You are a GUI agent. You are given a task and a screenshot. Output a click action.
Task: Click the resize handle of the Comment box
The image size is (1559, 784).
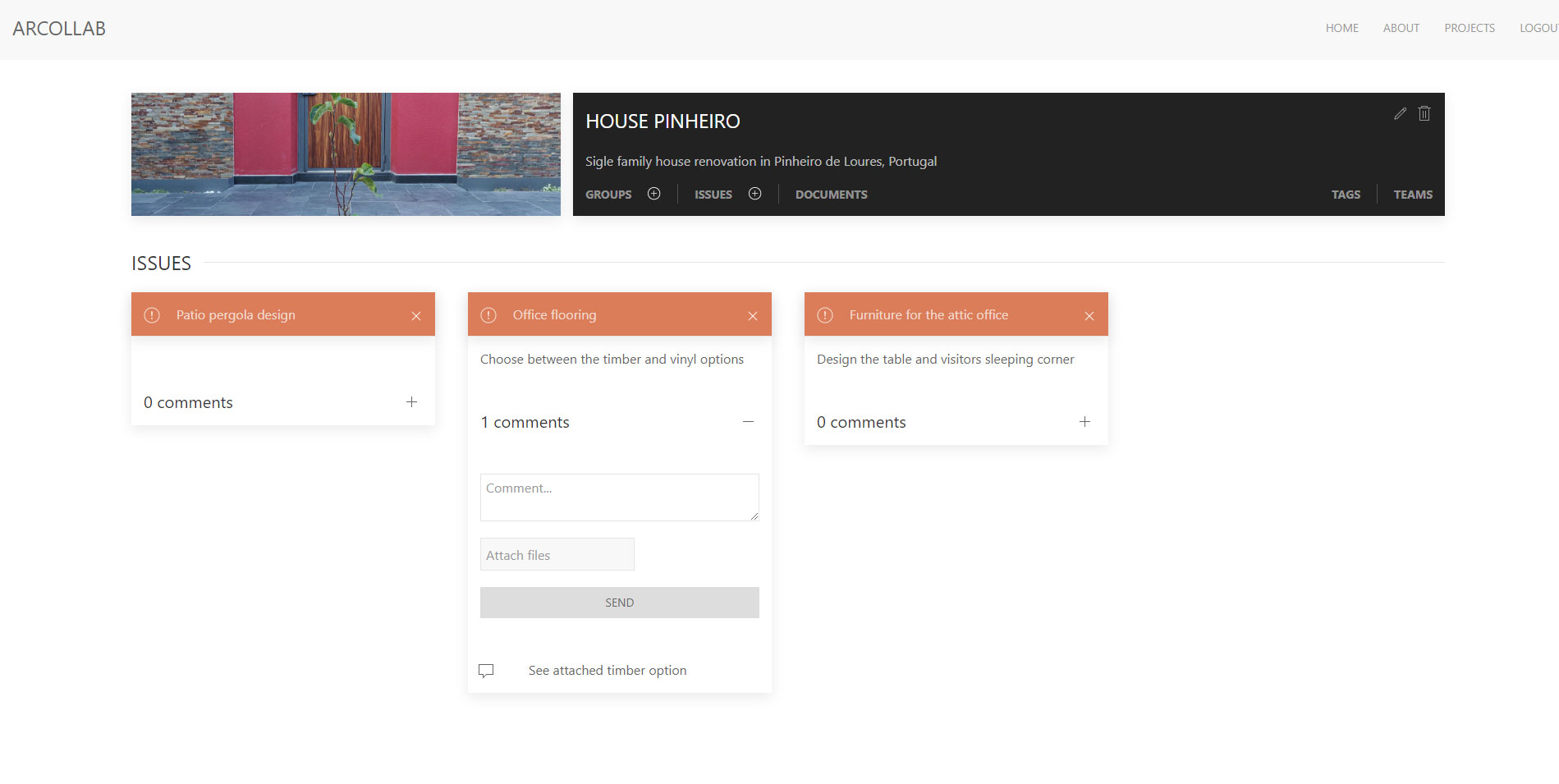[x=754, y=516]
